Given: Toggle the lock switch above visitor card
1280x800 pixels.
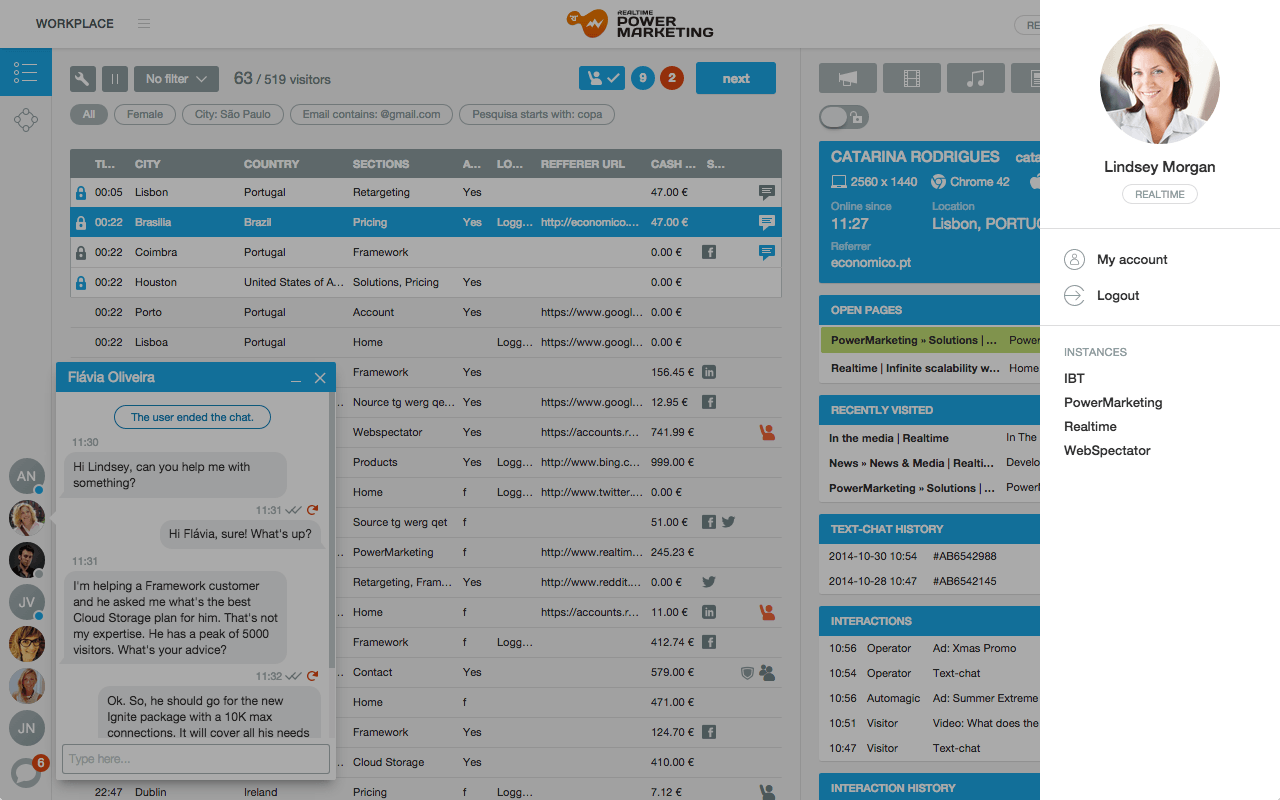Looking at the screenshot, I should 843,117.
